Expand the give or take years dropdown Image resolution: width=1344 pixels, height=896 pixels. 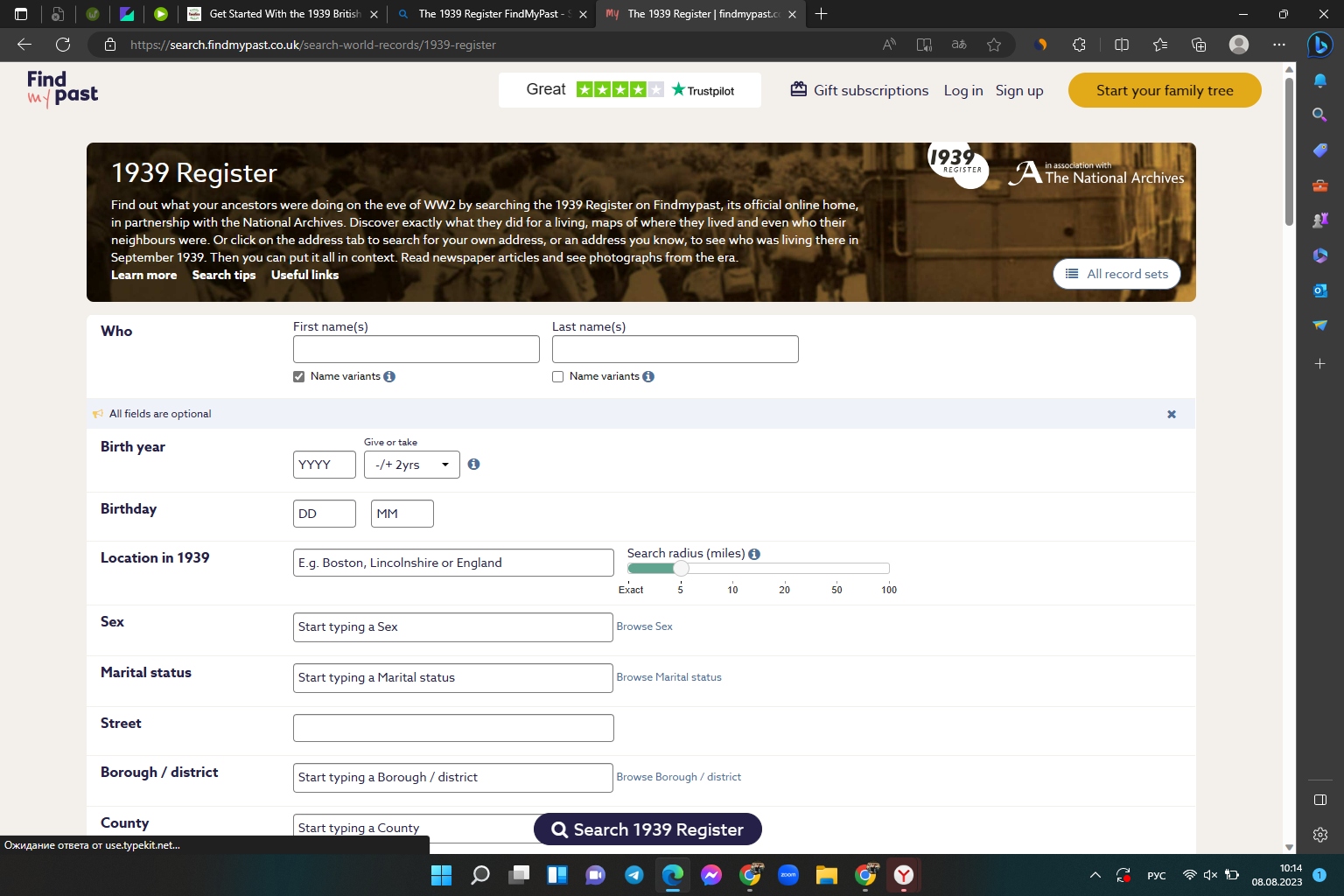(412, 465)
